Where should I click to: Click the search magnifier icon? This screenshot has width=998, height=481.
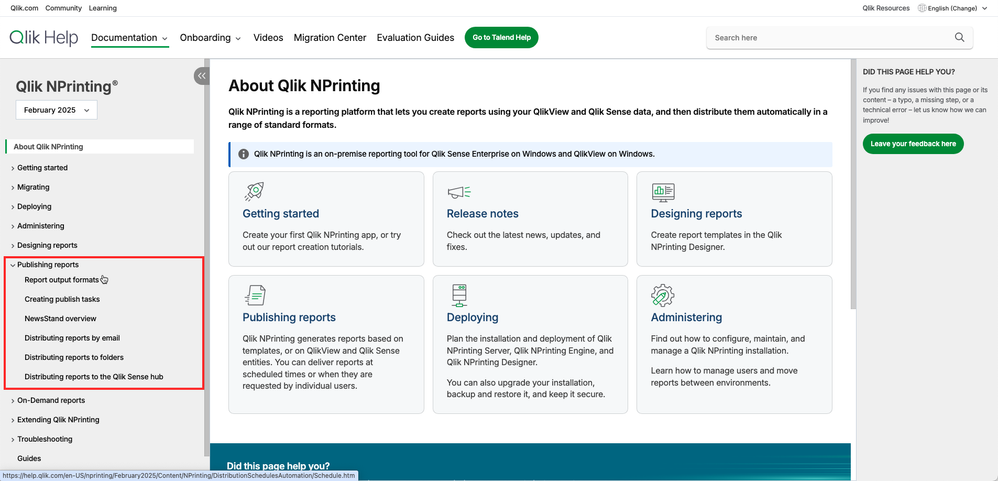click(959, 38)
